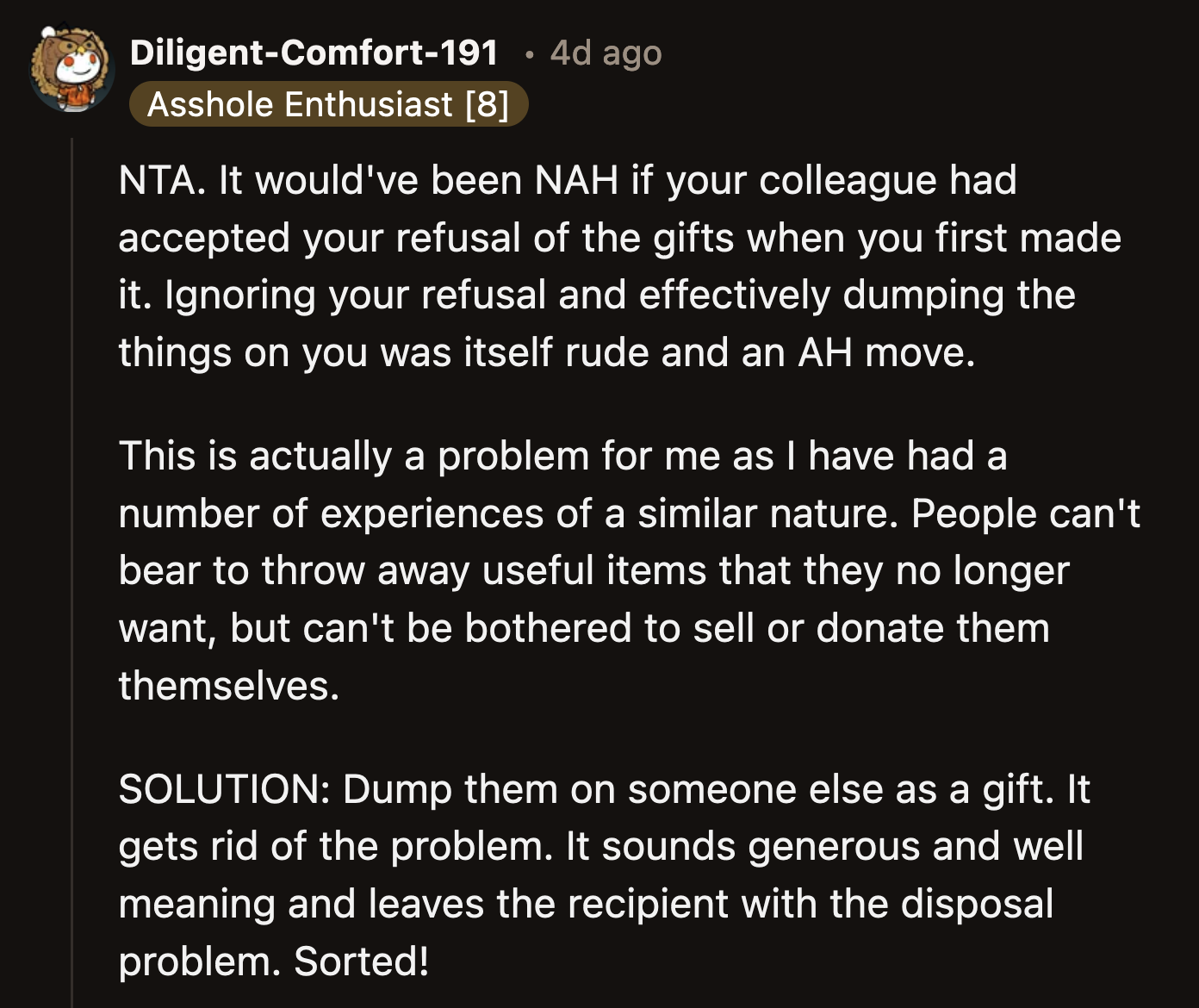The width and height of the screenshot is (1199, 1008).
Task: Click the brown flair pill under the username
Action: point(330,103)
